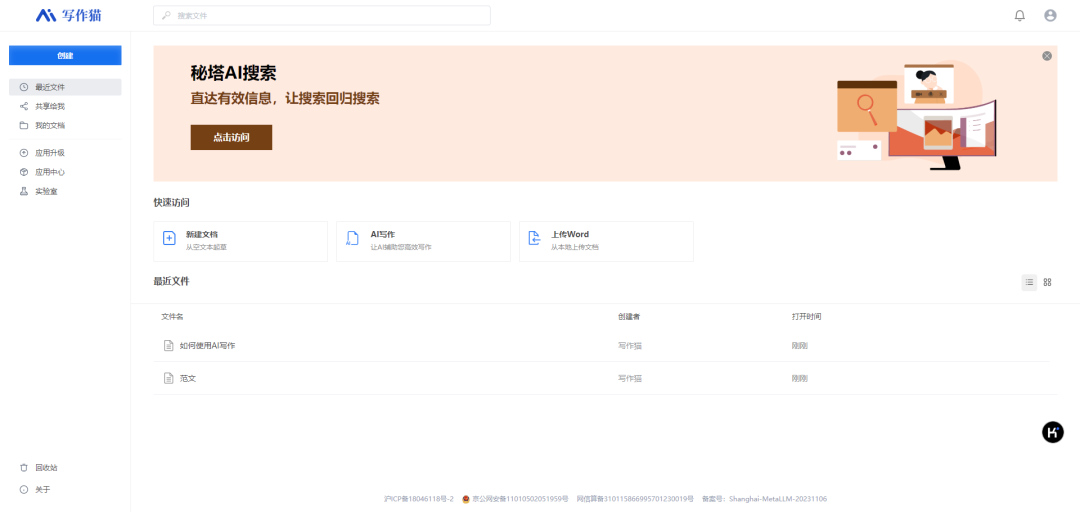Click the 秘塔AI搜索 banner title
This screenshot has height=512, width=1080.
tap(233, 74)
